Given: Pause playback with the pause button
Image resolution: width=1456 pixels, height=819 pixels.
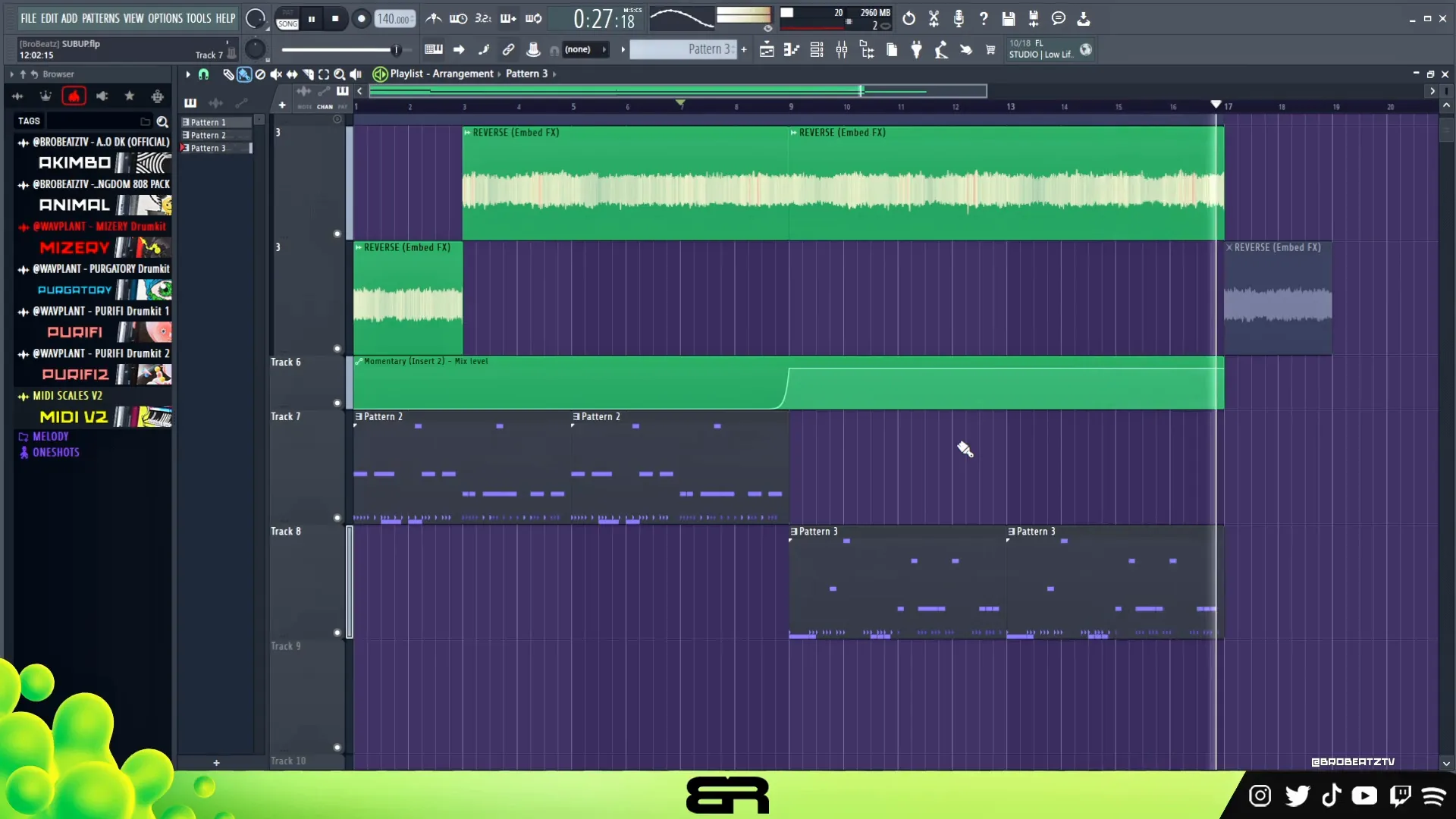Looking at the screenshot, I should click(x=311, y=19).
